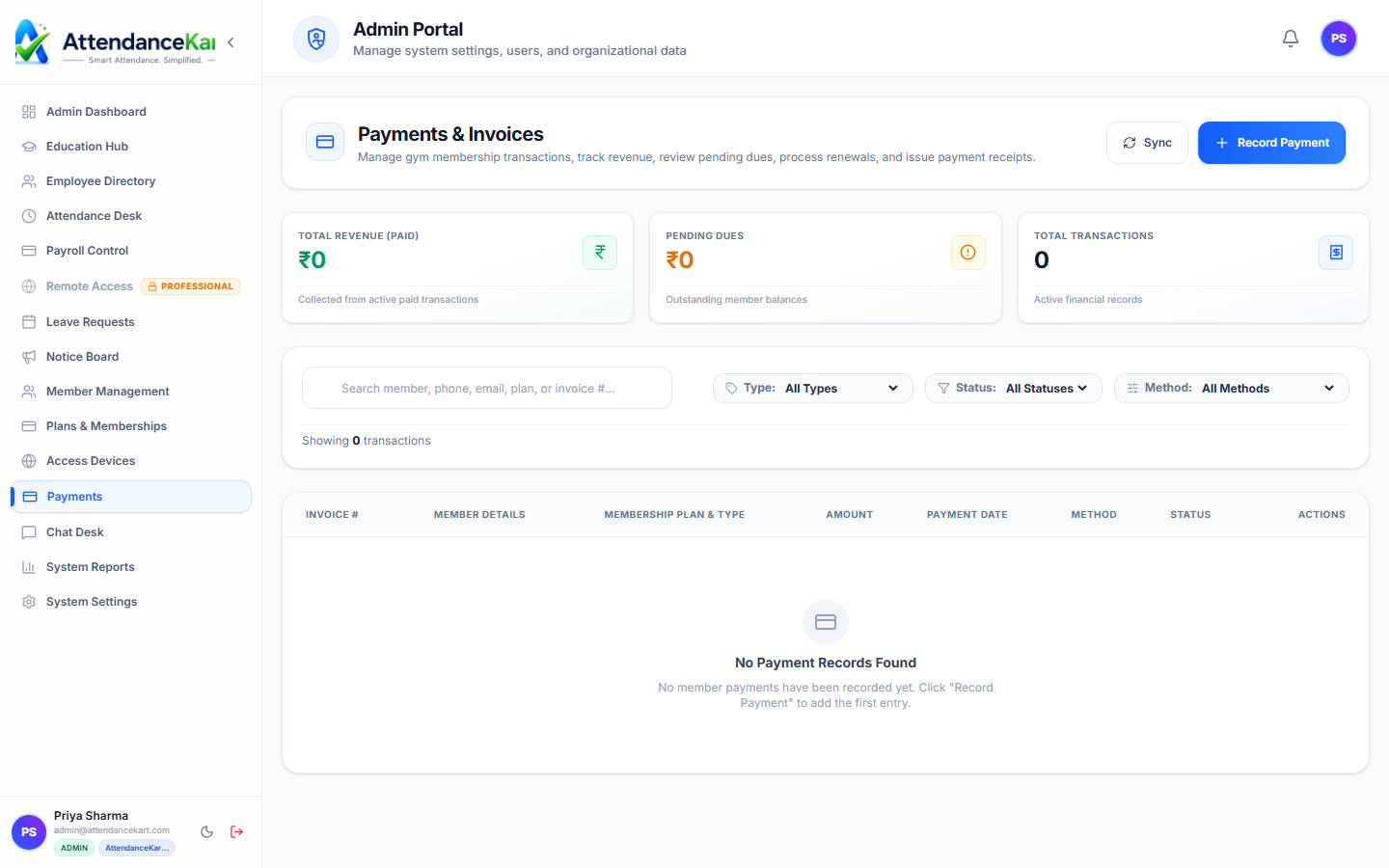Go to Notice Board
Screen dimensions: 1389x868
131,357
